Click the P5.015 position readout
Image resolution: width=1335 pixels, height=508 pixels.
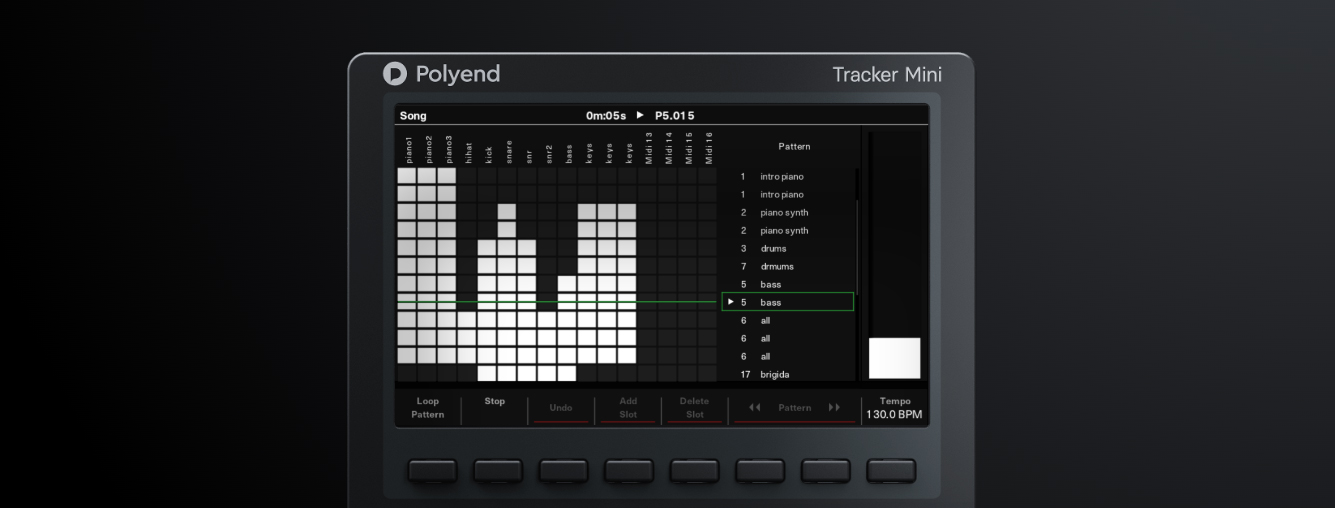coord(675,116)
